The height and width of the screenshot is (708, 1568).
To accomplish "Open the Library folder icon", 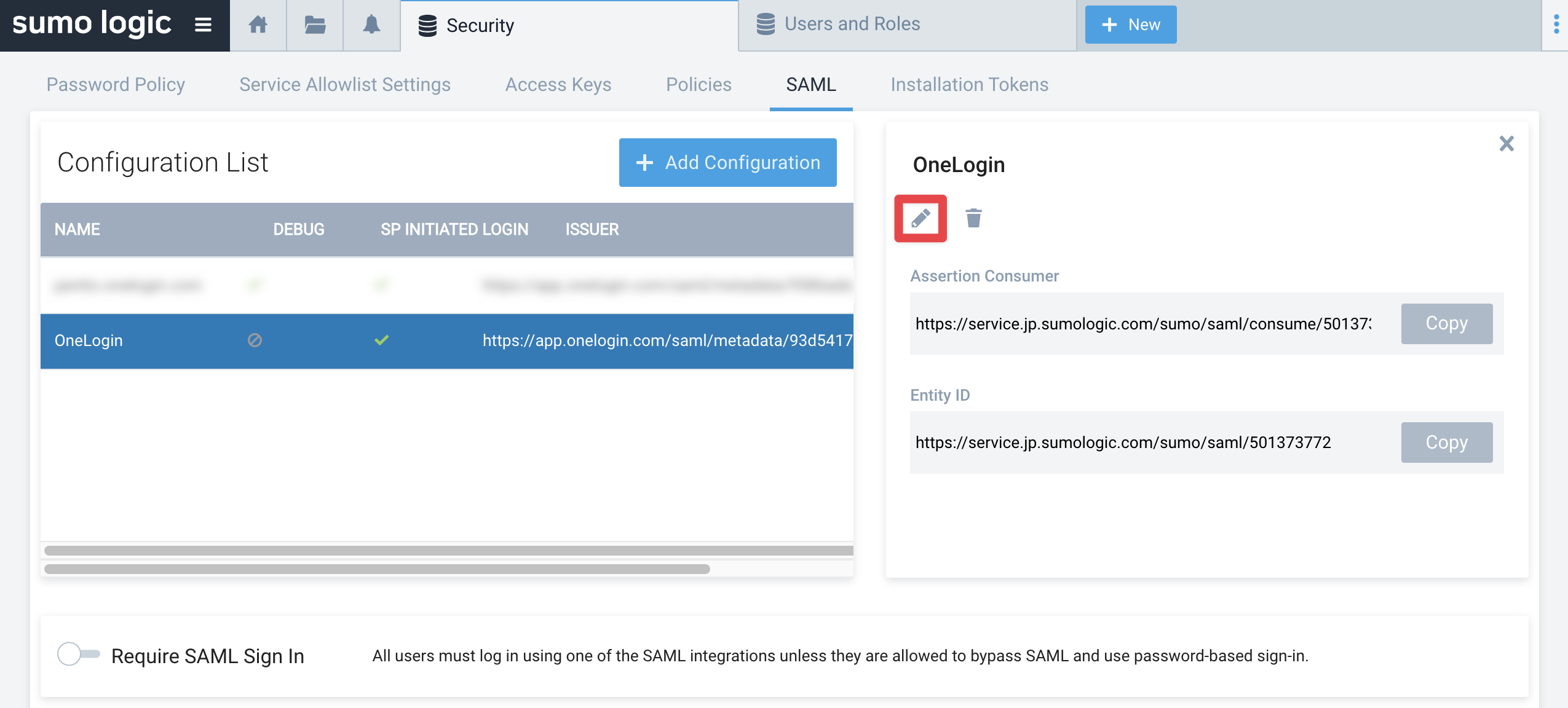I will pyautogui.click(x=315, y=25).
